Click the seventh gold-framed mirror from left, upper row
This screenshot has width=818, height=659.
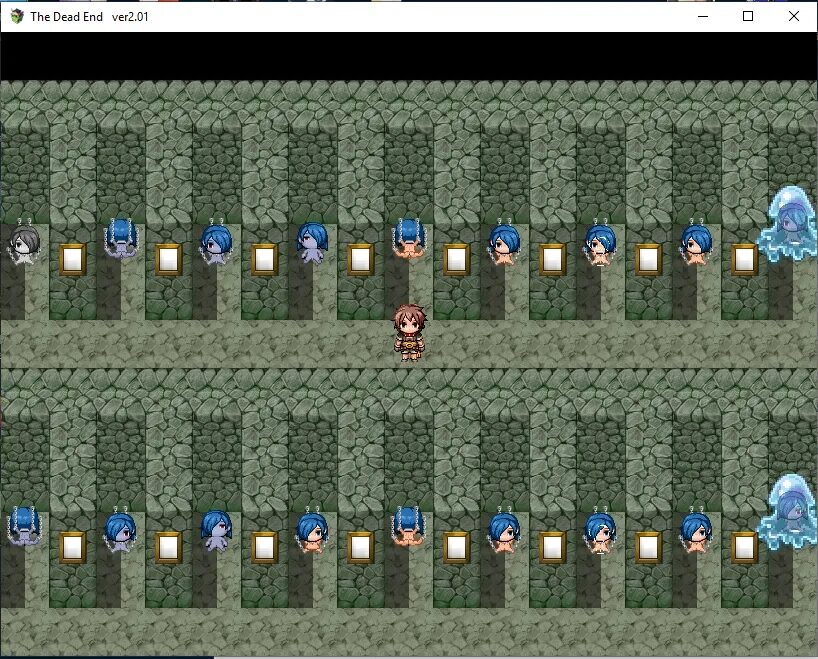(648, 259)
